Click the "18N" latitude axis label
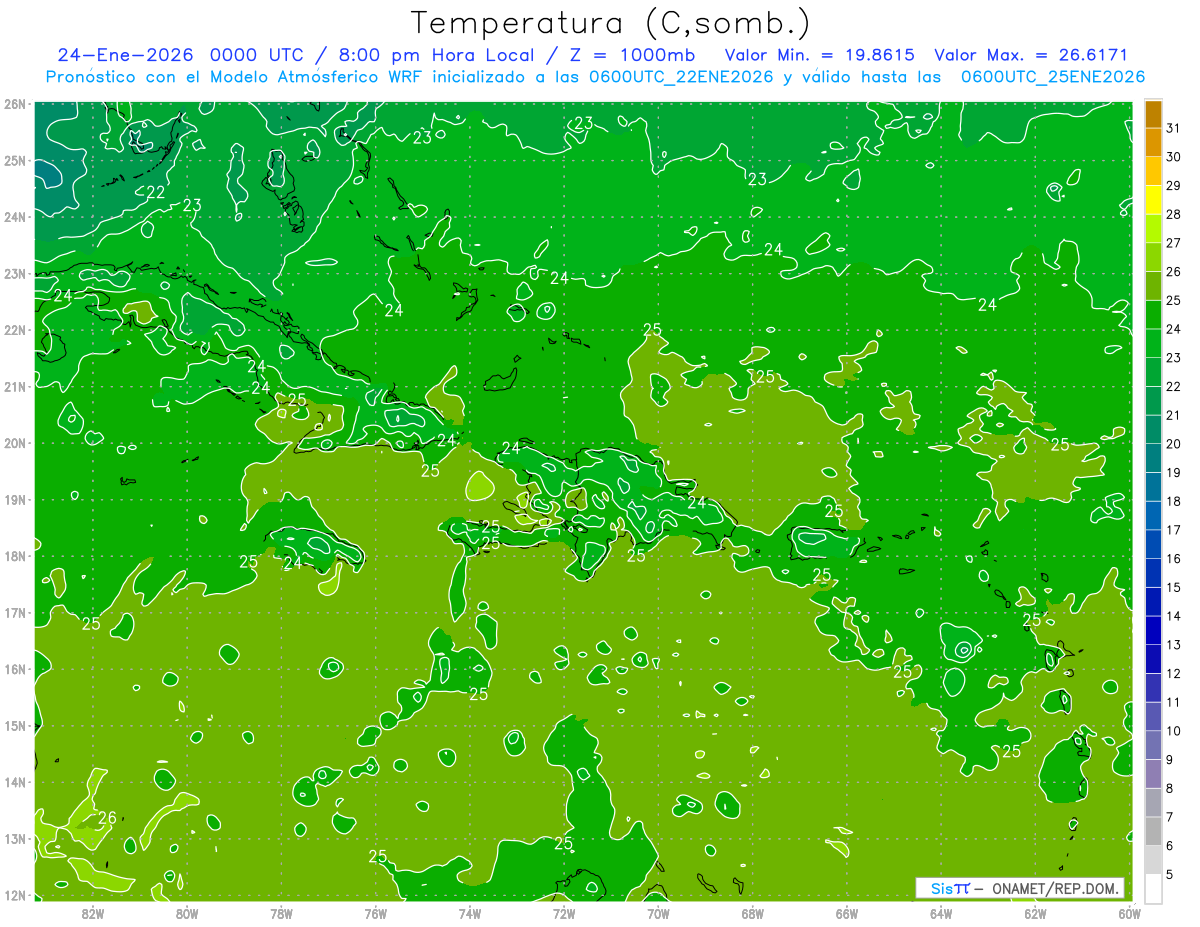The image size is (1200, 927). (14, 556)
